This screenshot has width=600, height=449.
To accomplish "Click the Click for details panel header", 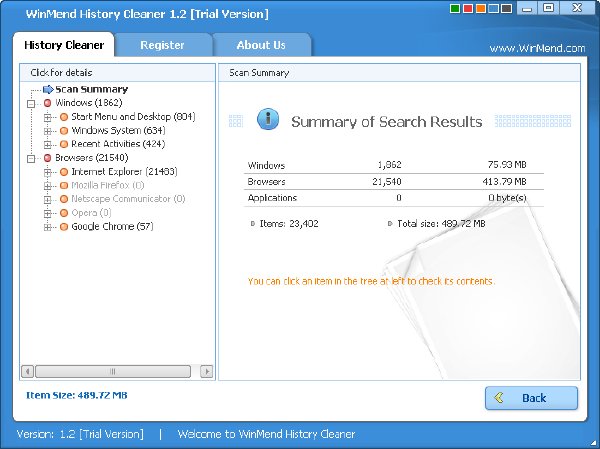I will click(117, 73).
